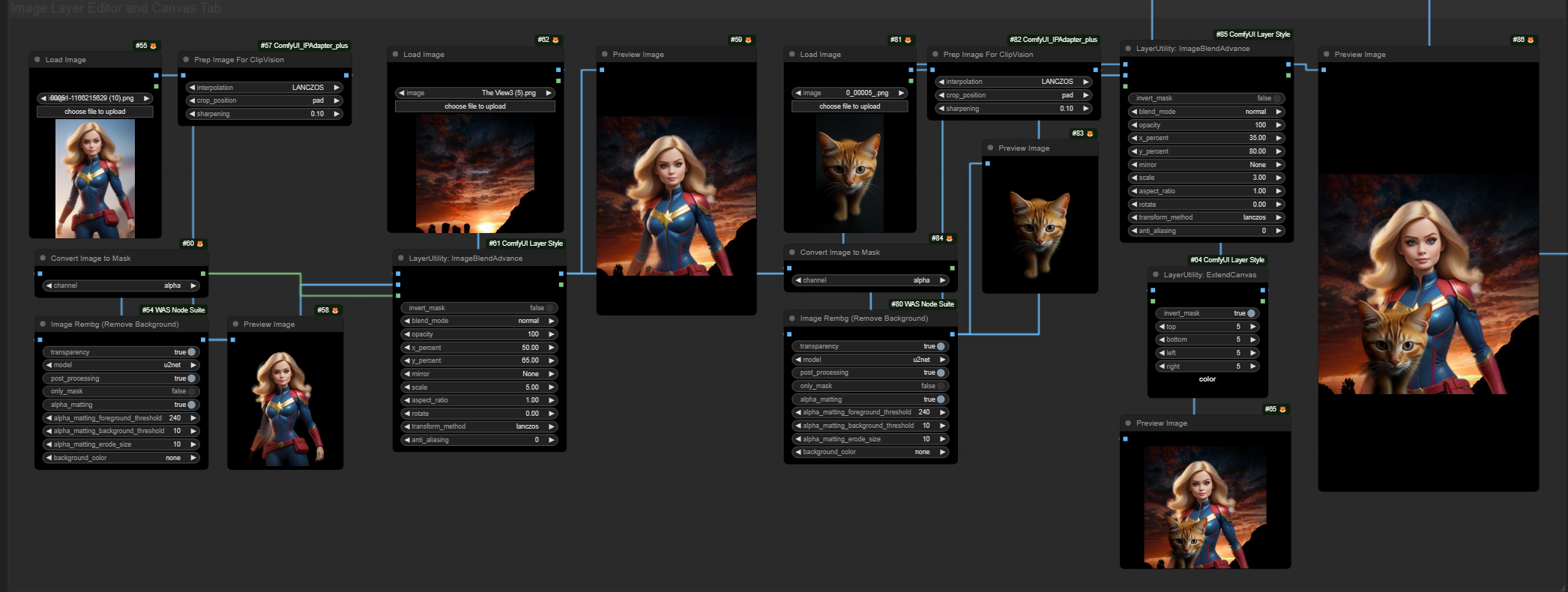The height and width of the screenshot is (592, 1568).
Task: Click the fox badge icon beside #62
Action: click(555, 40)
